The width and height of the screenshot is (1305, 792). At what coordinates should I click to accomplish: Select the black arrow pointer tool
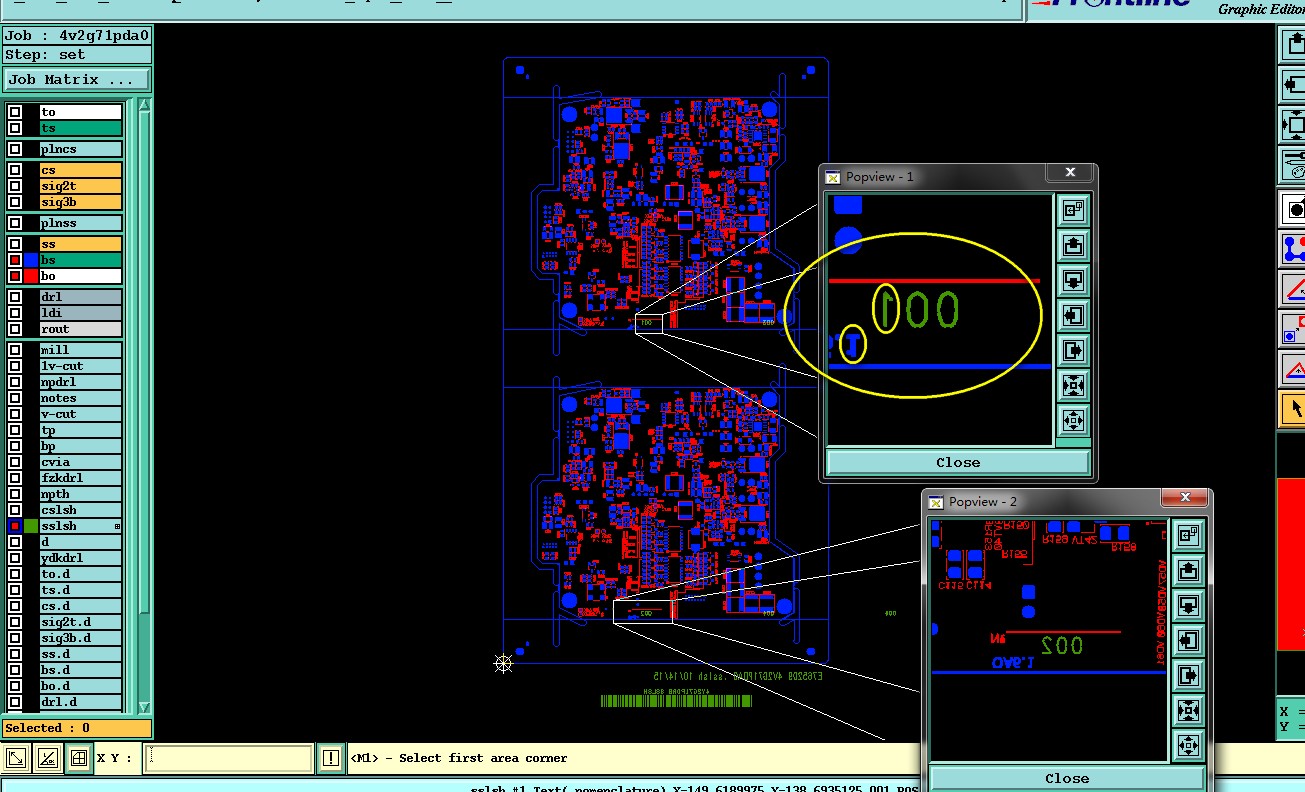(x=1295, y=408)
